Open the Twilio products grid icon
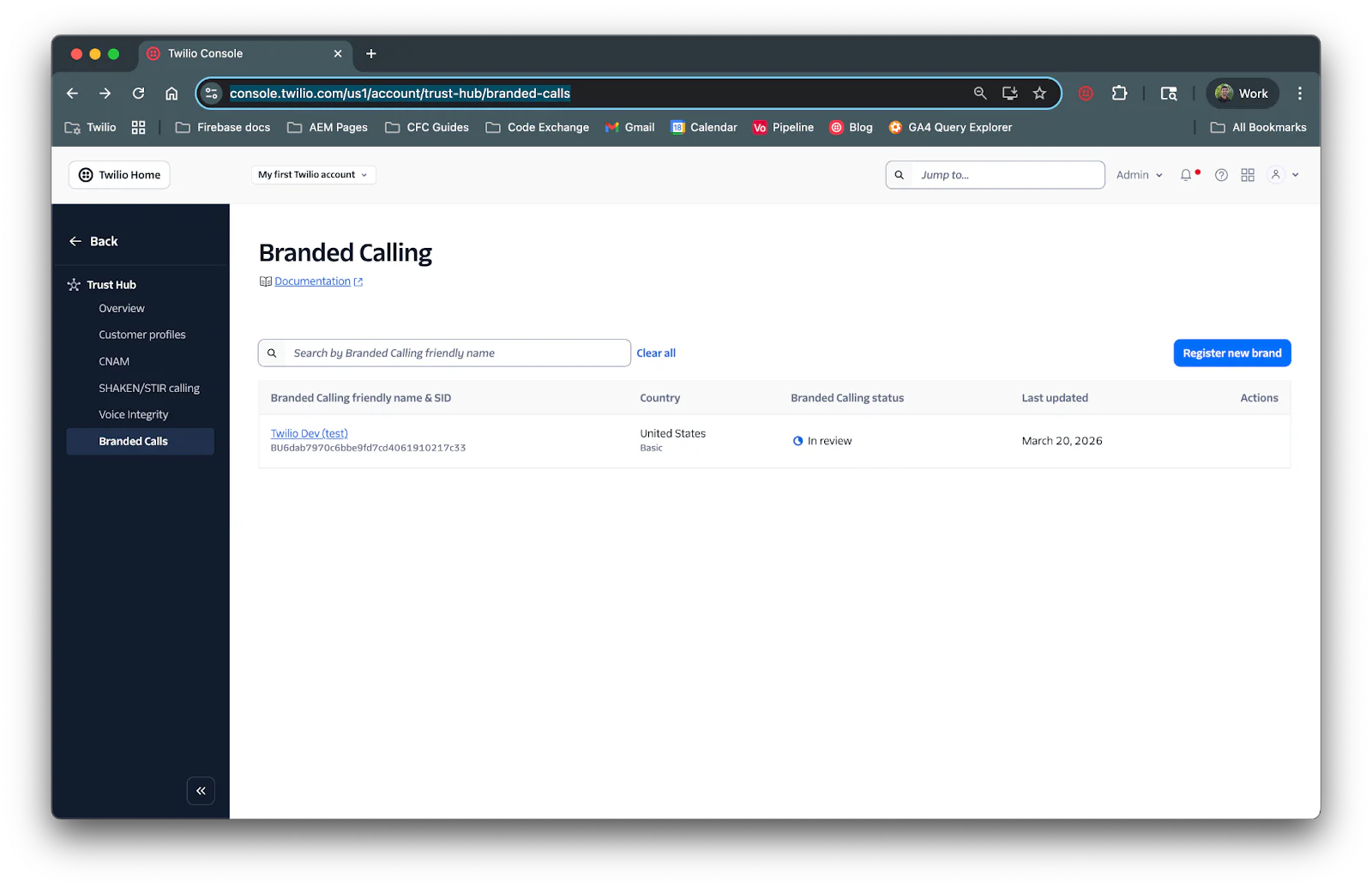 pos(1248,174)
